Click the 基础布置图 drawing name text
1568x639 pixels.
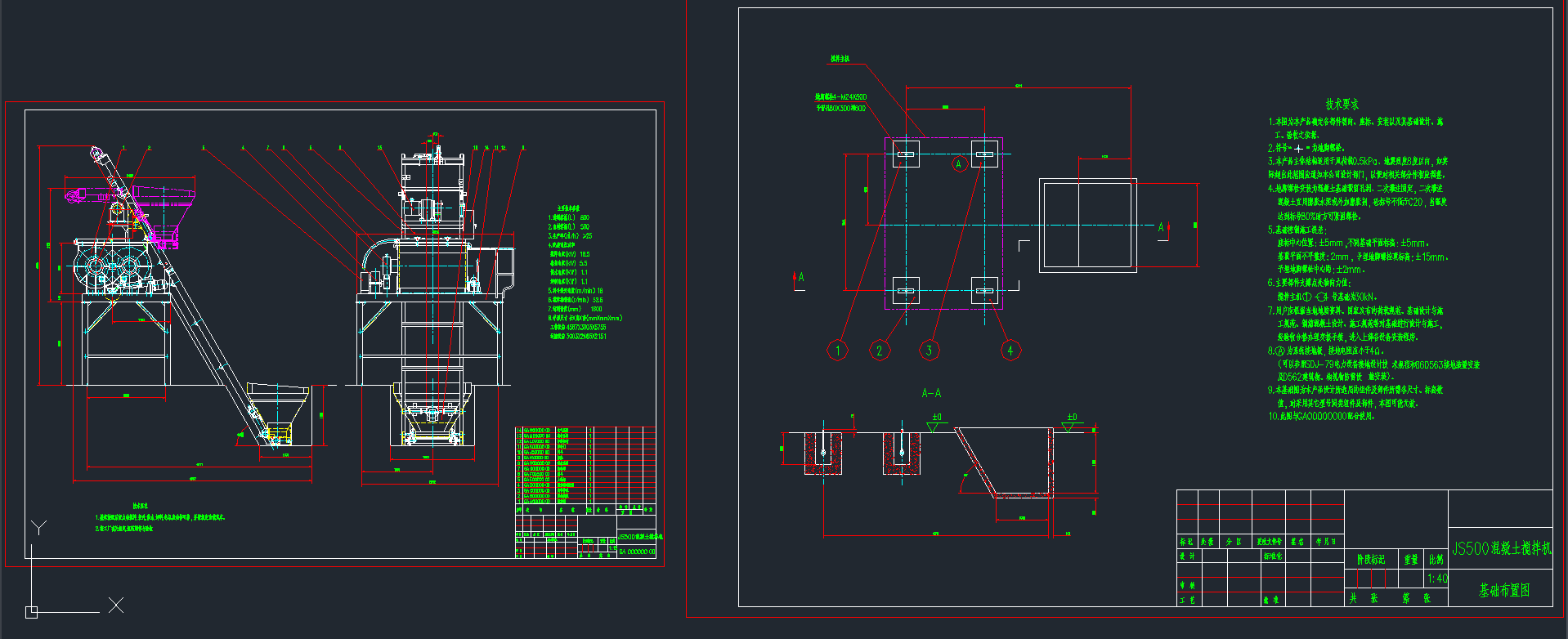[x=1503, y=590]
